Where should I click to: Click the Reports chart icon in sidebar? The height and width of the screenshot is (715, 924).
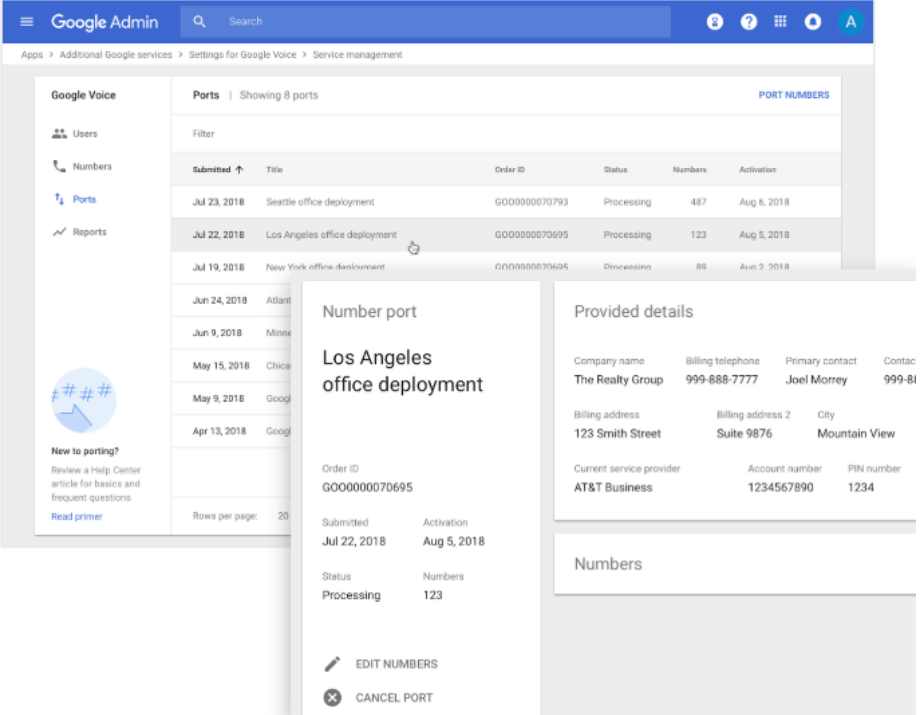pos(60,232)
